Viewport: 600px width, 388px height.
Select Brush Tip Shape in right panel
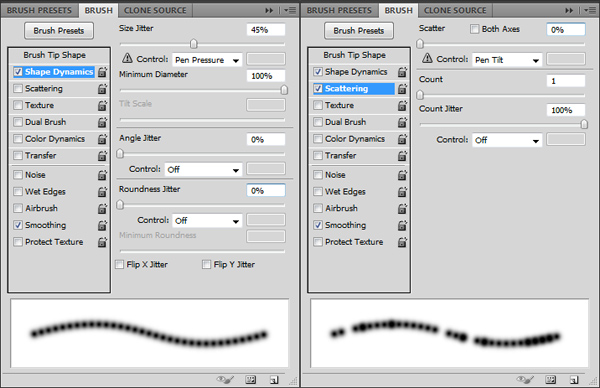point(355,55)
